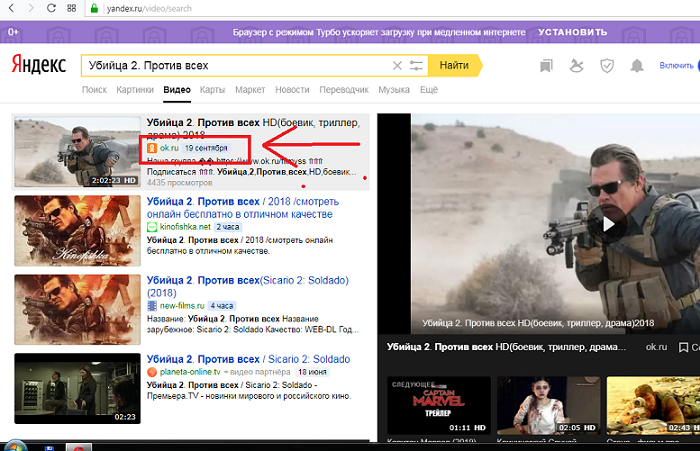Open the bookmarks collections icon
The width and height of the screenshot is (700, 451).
pos(546,66)
